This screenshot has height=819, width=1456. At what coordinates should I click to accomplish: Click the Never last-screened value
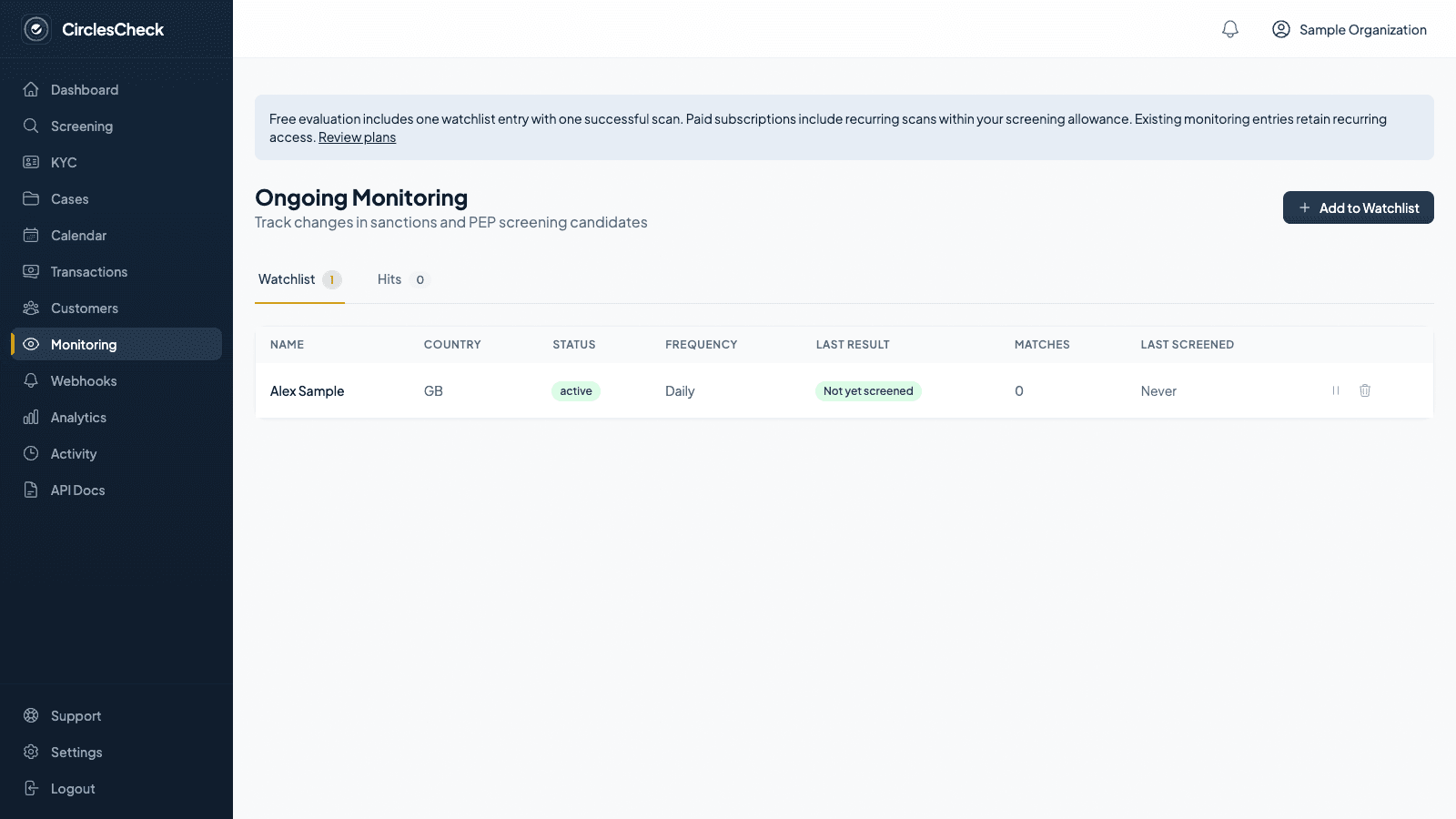point(1158,391)
